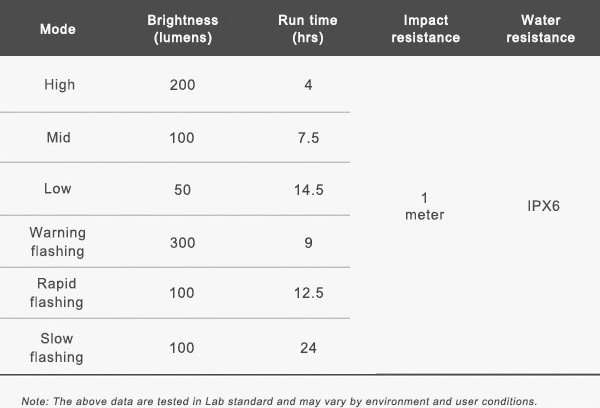Click the Run time (hrs) header
This screenshot has width=600, height=408.
[x=308, y=29]
